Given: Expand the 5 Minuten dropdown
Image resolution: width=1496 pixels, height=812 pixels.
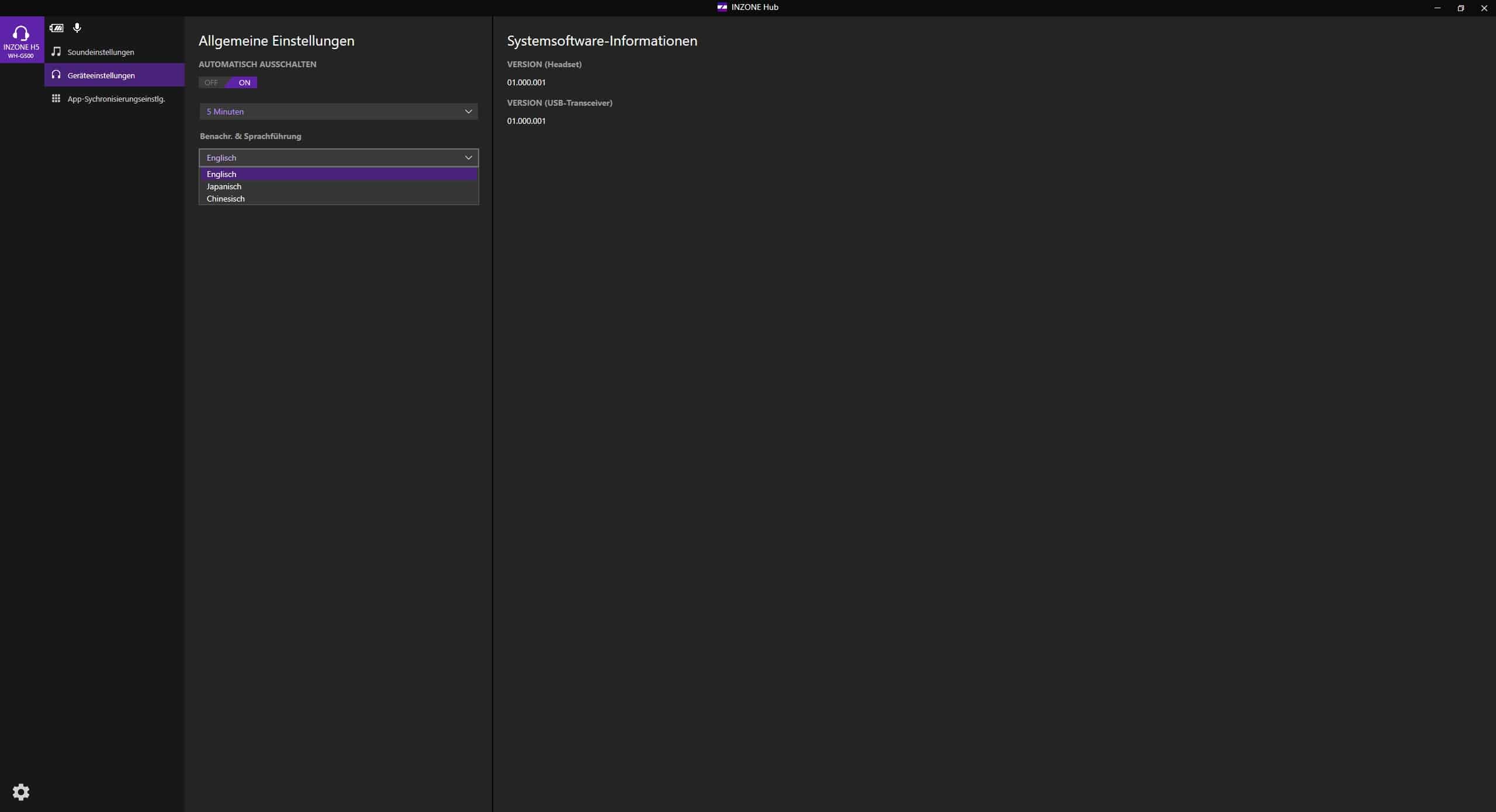Looking at the screenshot, I should [338, 112].
